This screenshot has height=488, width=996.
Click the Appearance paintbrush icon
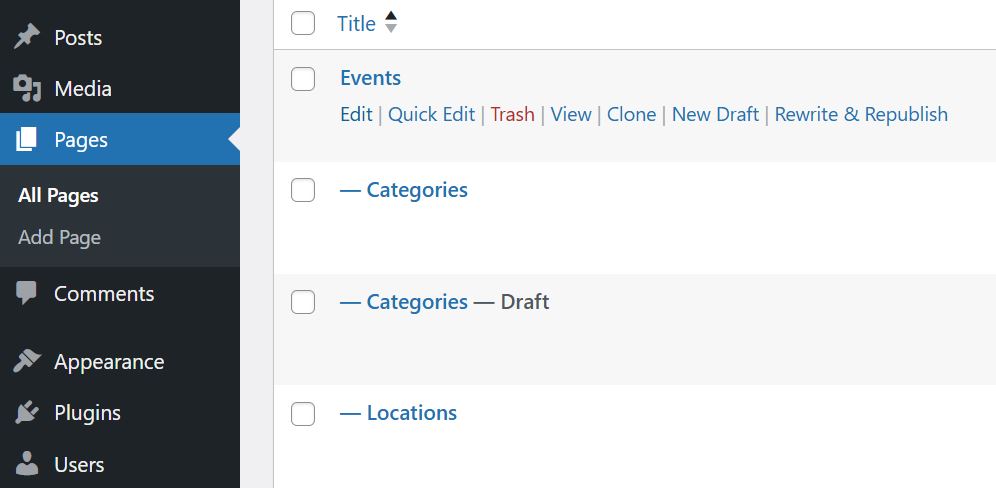point(27,362)
